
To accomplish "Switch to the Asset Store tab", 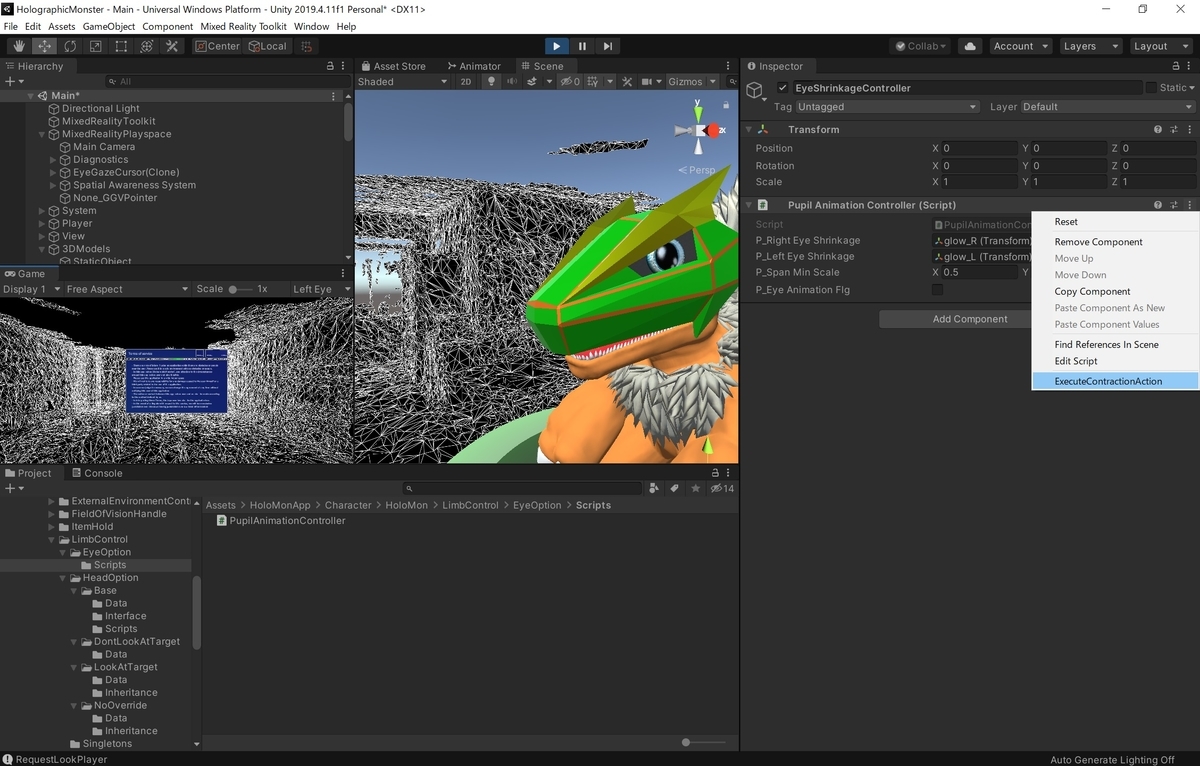I will (392, 66).
